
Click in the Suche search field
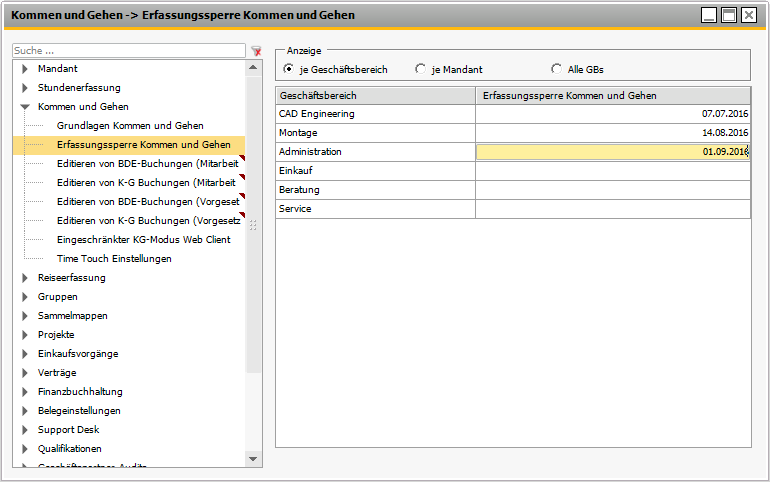[128, 50]
